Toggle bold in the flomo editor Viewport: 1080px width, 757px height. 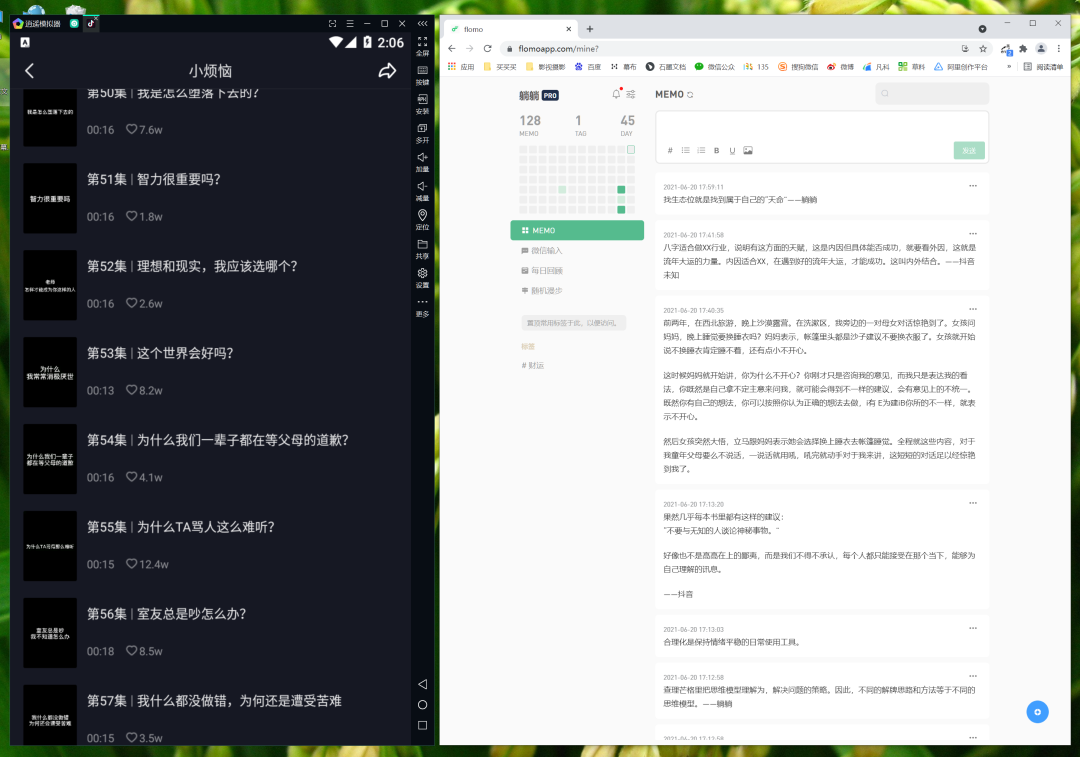(716, 150)
